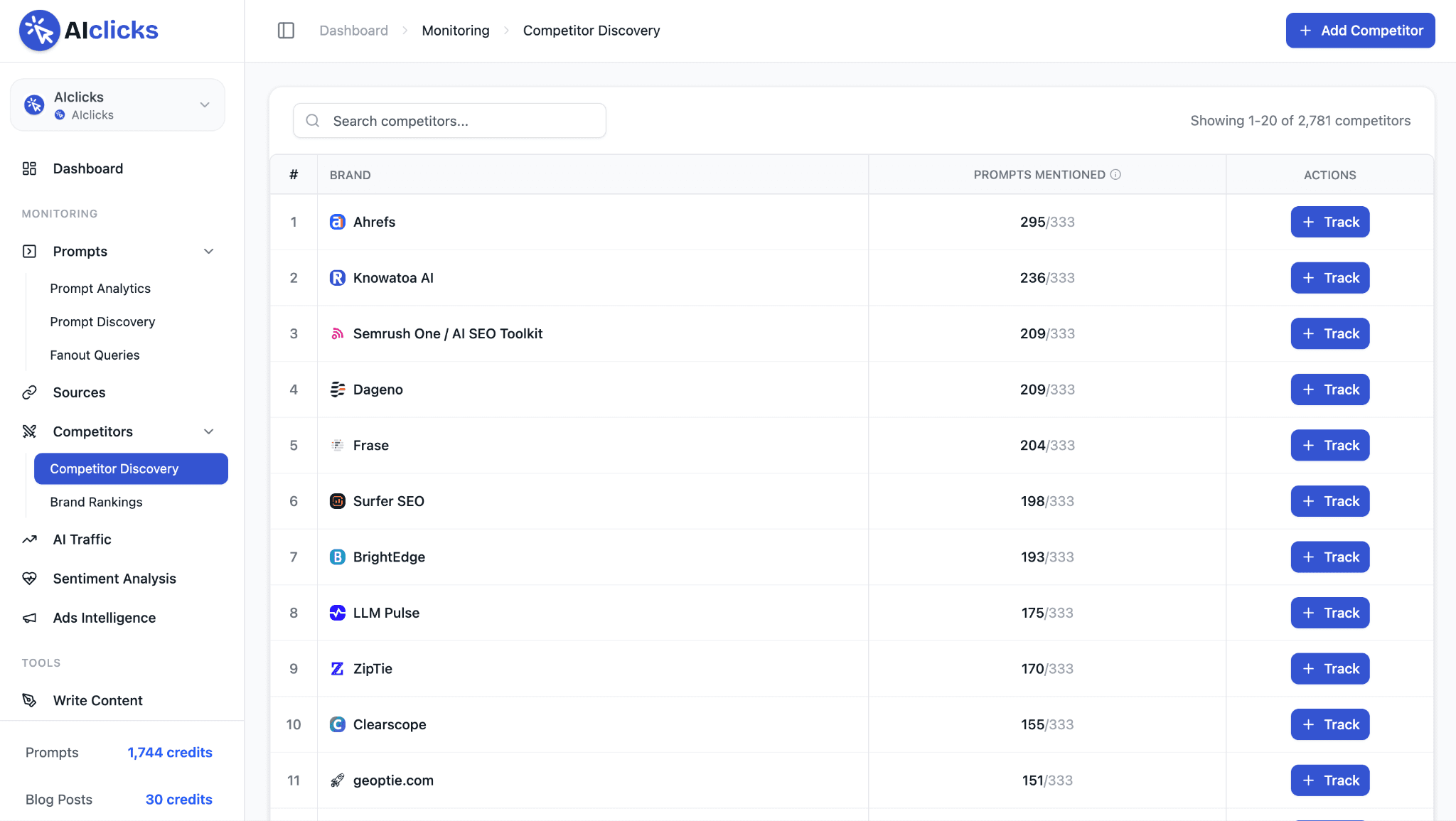Track the Frase competitor
Screen dimensions: 1456x821
coord(1330,445)
